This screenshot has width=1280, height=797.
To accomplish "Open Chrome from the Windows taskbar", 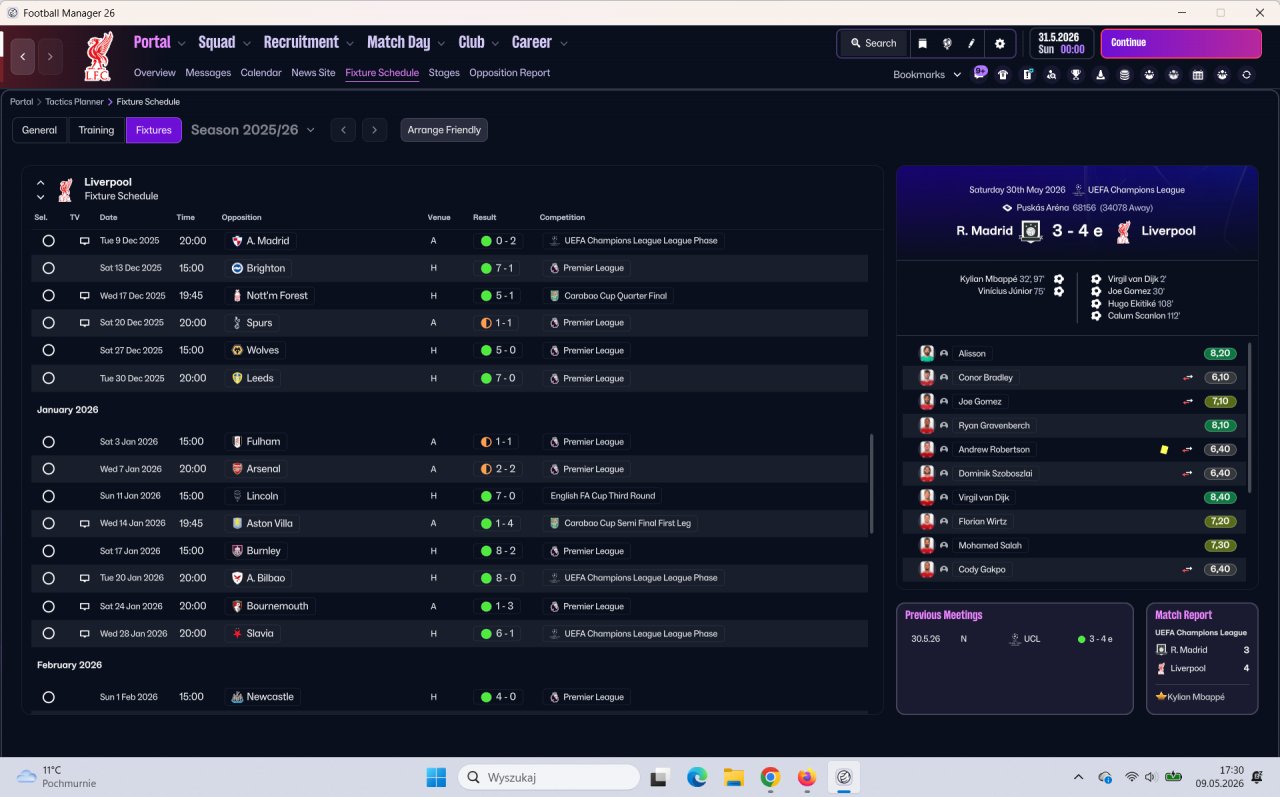I will 770,777.
